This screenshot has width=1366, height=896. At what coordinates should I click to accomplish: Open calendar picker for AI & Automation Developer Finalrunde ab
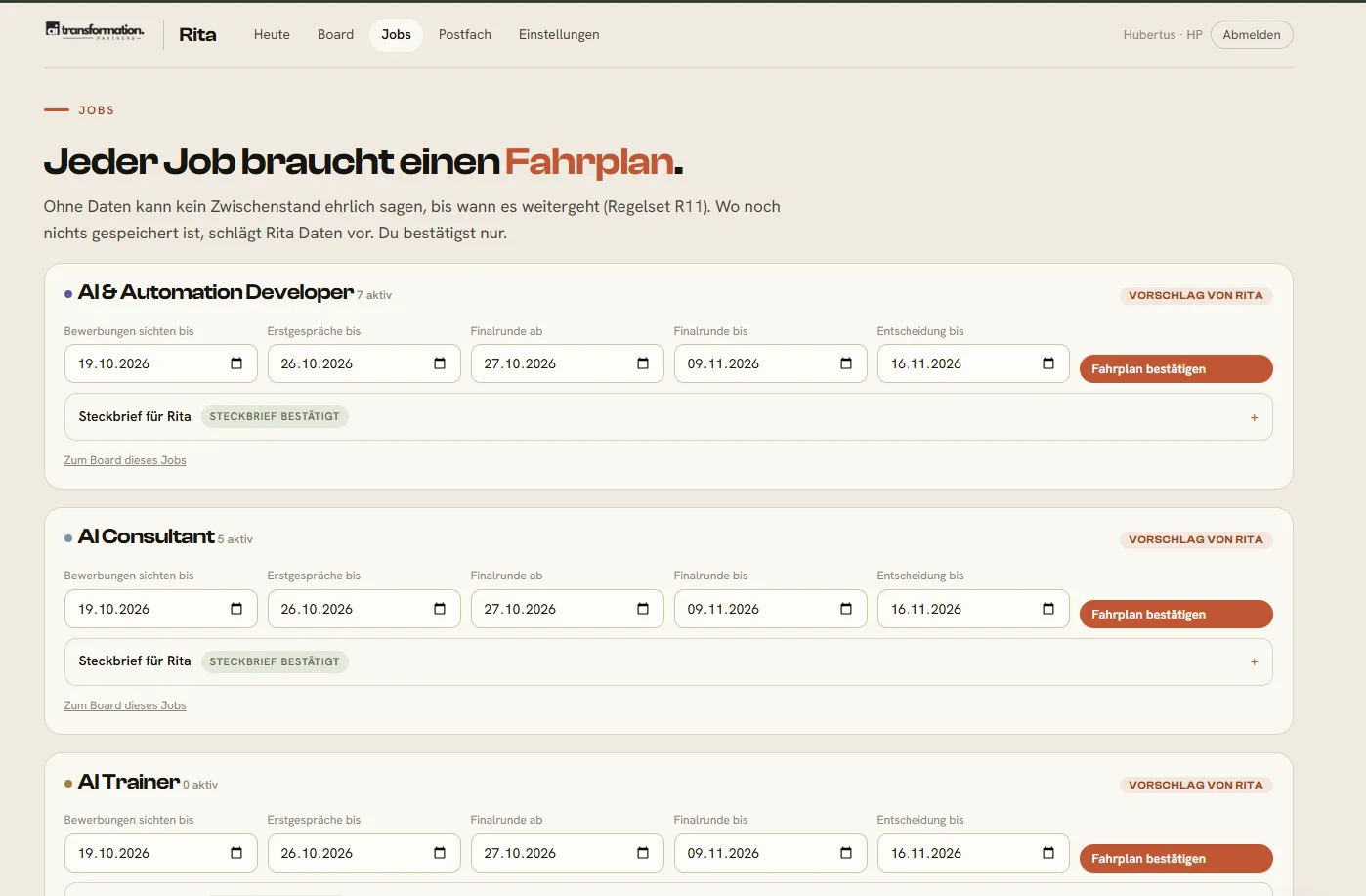pyautogui.click(x=643, y=363)
